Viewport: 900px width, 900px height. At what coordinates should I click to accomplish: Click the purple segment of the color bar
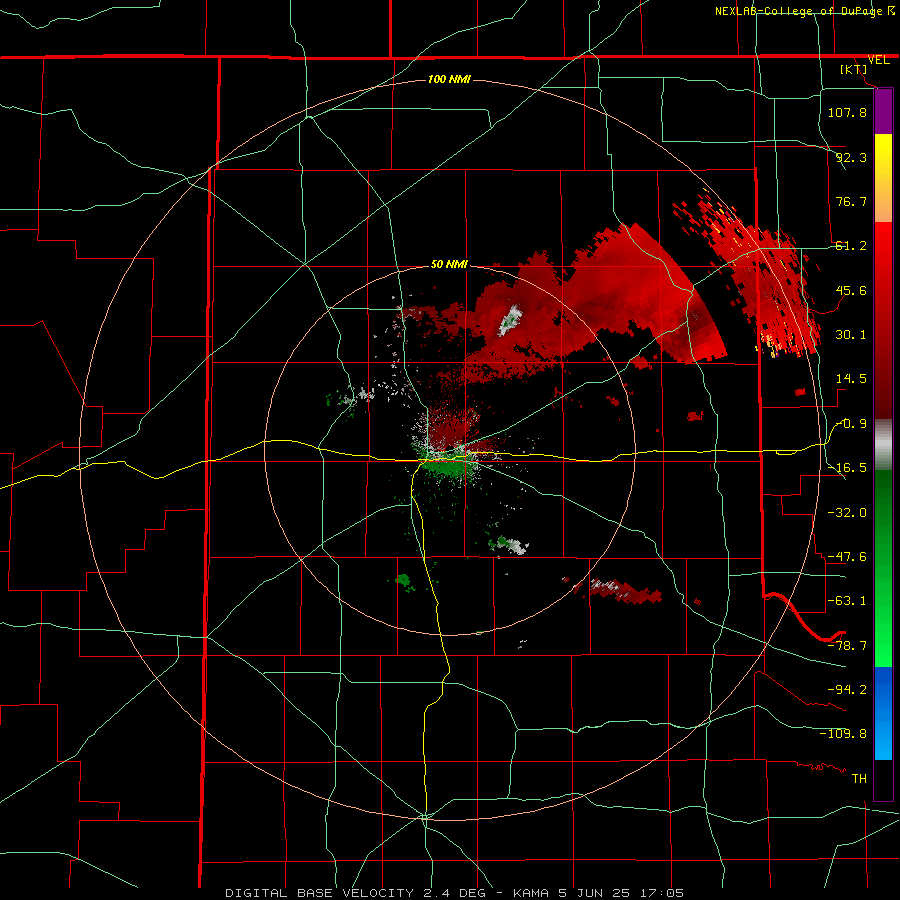tap(883, 112)
